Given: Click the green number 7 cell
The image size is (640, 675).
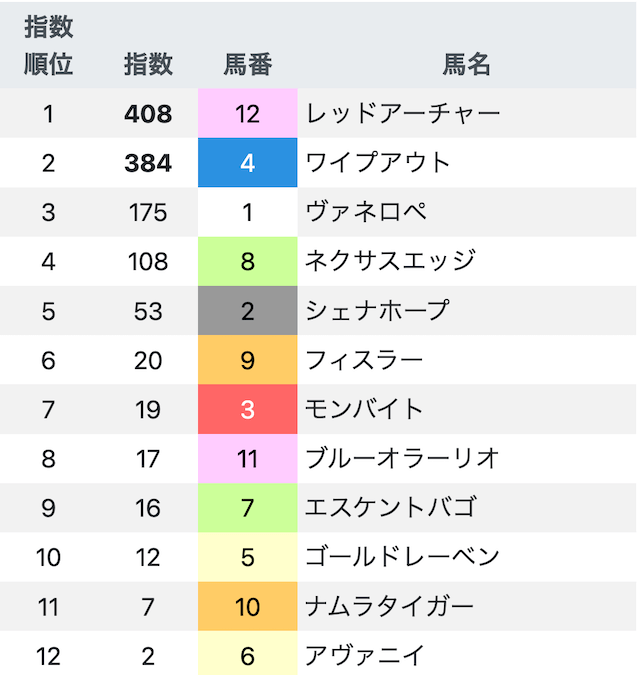Looking at the screenshot, I should click(247, 508).
